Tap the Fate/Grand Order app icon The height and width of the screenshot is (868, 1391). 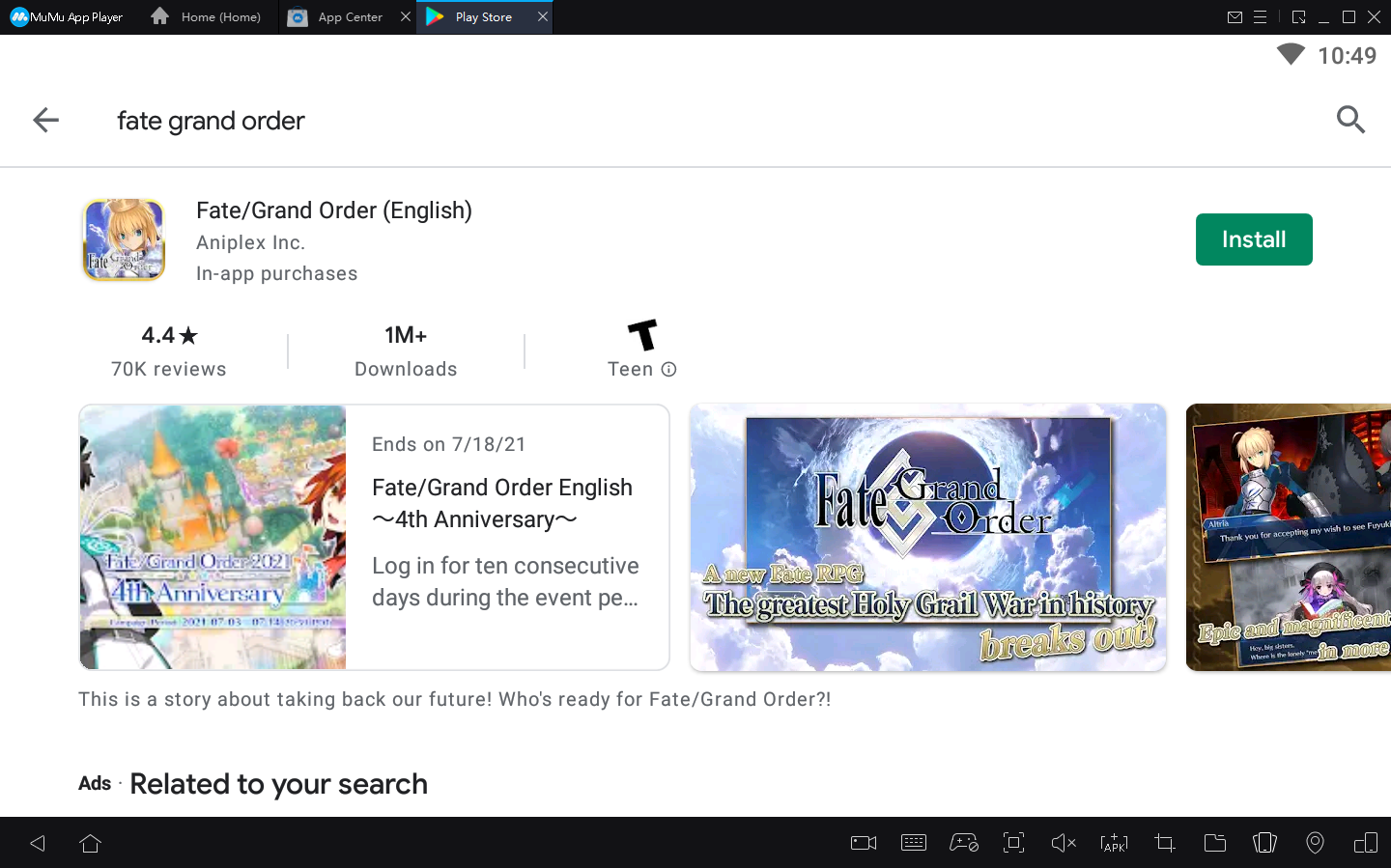tap(124, 240)
